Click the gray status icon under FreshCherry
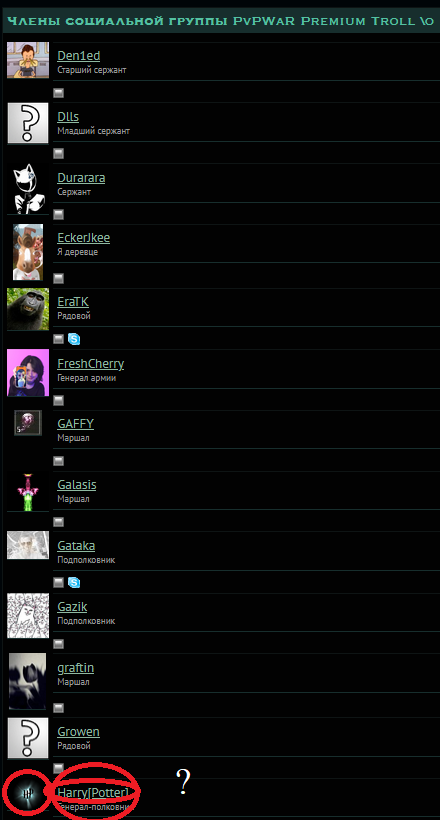440x820 pixels. (59, 401)
